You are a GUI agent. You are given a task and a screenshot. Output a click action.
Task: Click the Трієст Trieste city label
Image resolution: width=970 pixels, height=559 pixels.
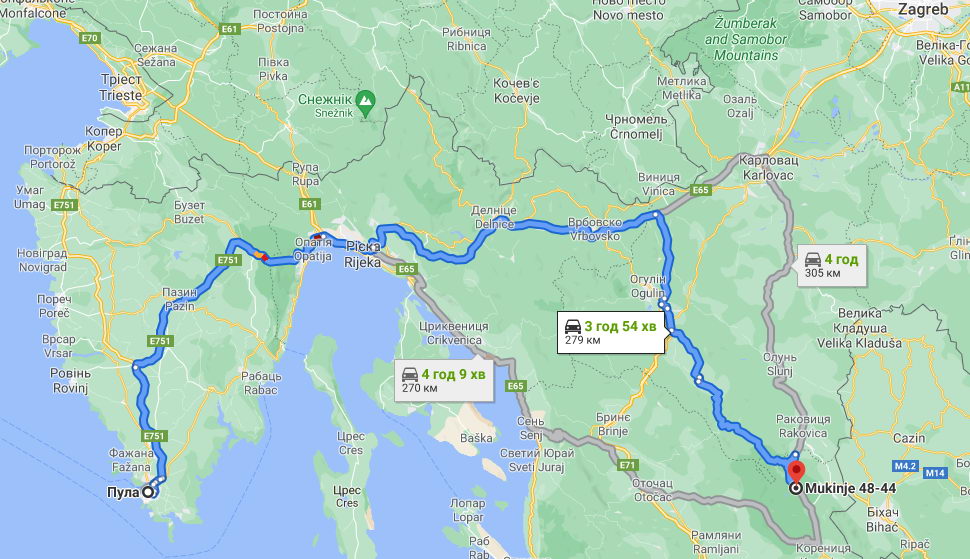click(121, 88)
